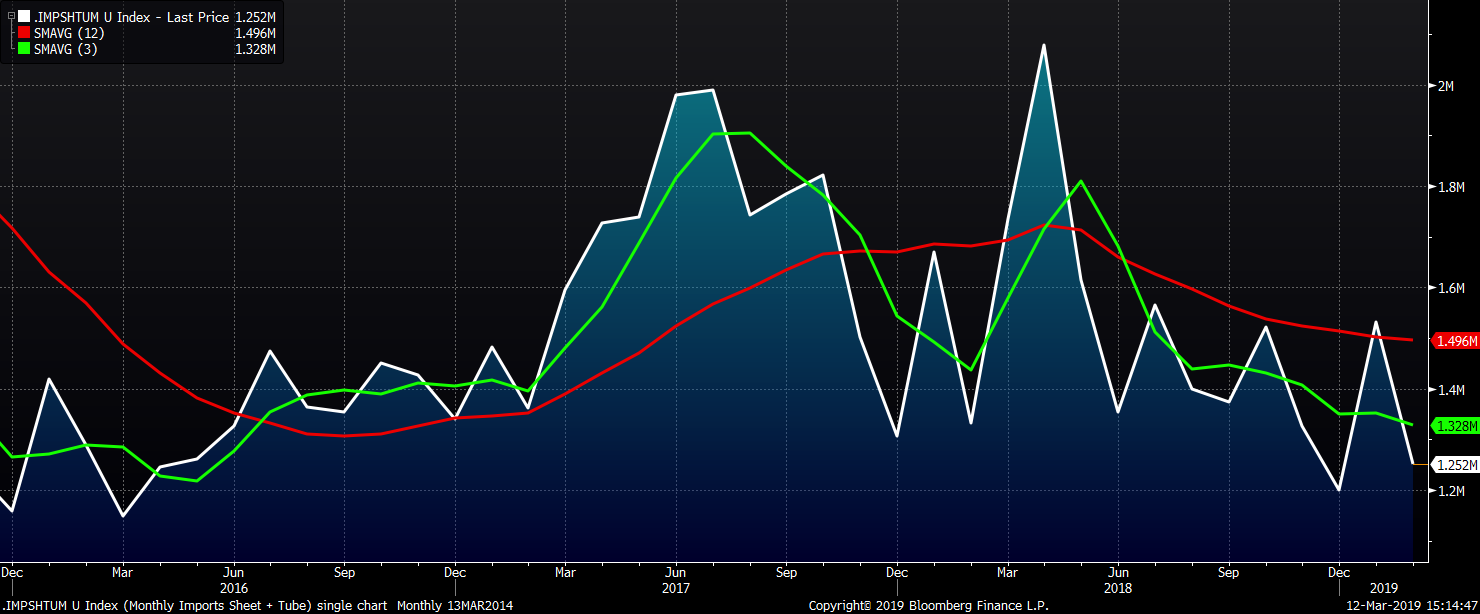Click the 2017 year label on time axis
The width and height of the screenshot is (1480, 614).
[676, 589]
